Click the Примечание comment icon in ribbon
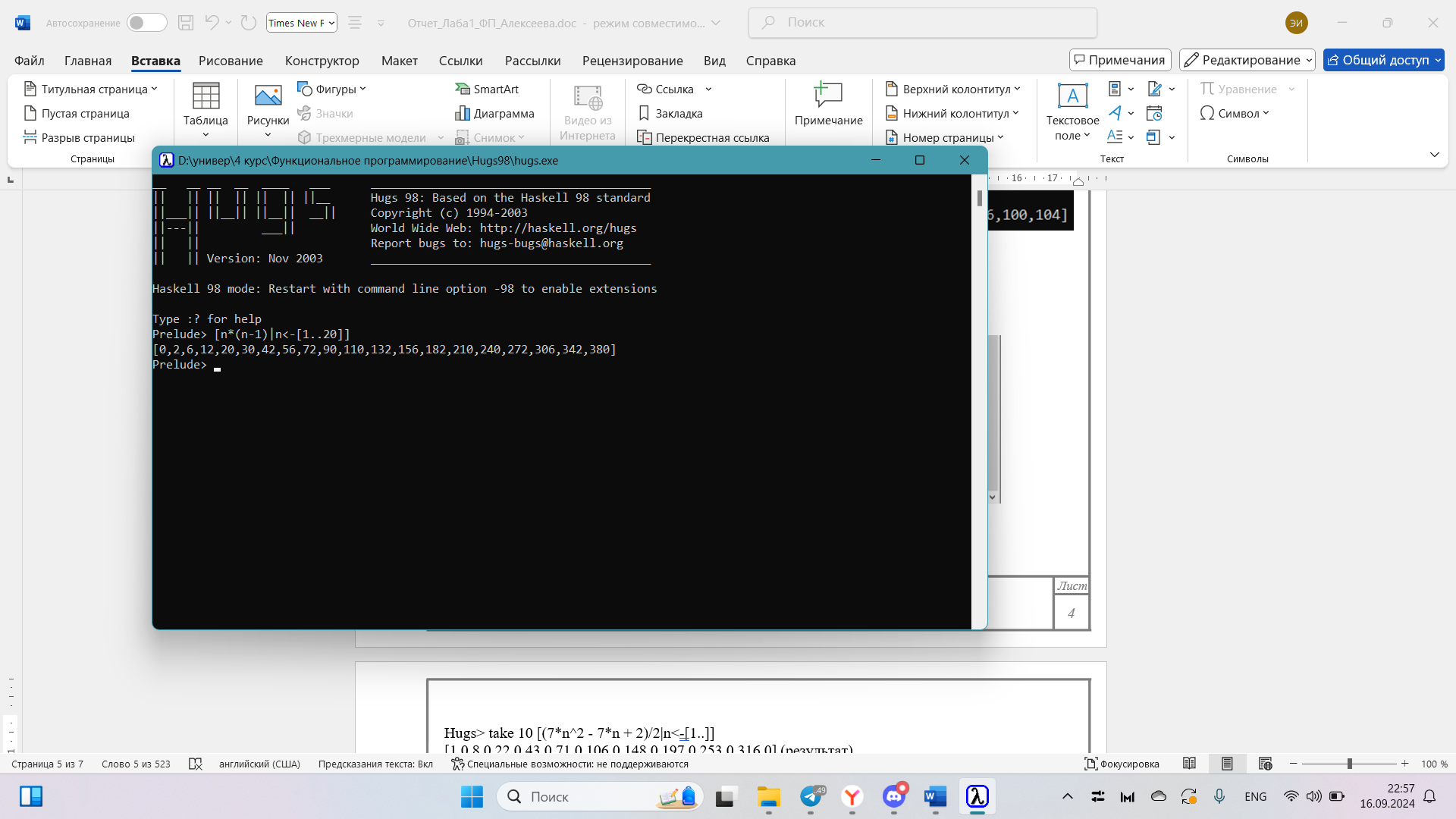This screenshot has width=1456, height=819. (x=828, y=95)
